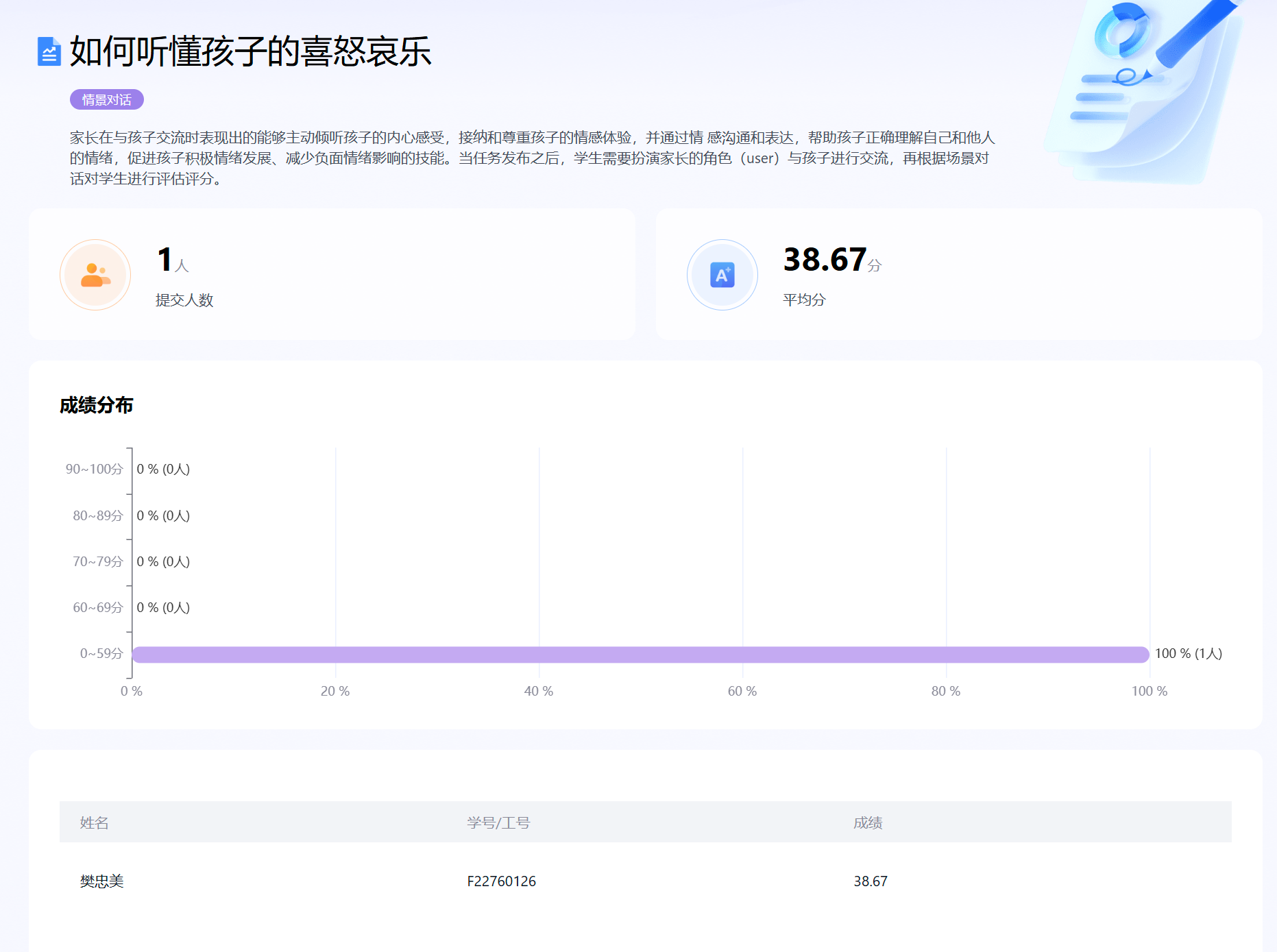
Task: Click the page title 如何听懂孩子的喜怒哀乐
Action: (x=250, y=51)
